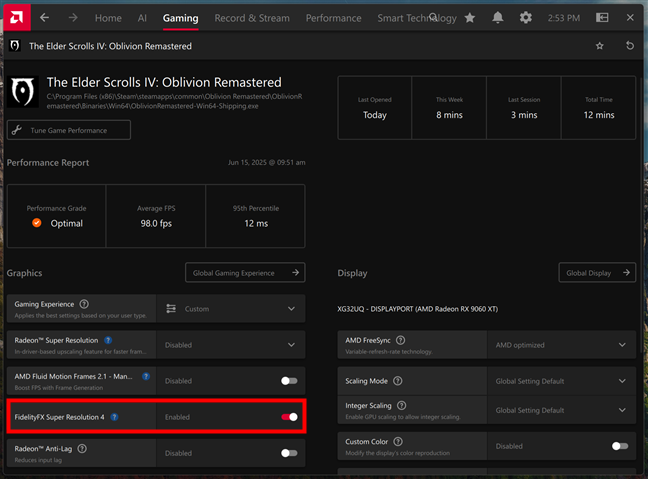Click the Last Session 3 mins tile
The image size is (648, 479).
point(524,108)
